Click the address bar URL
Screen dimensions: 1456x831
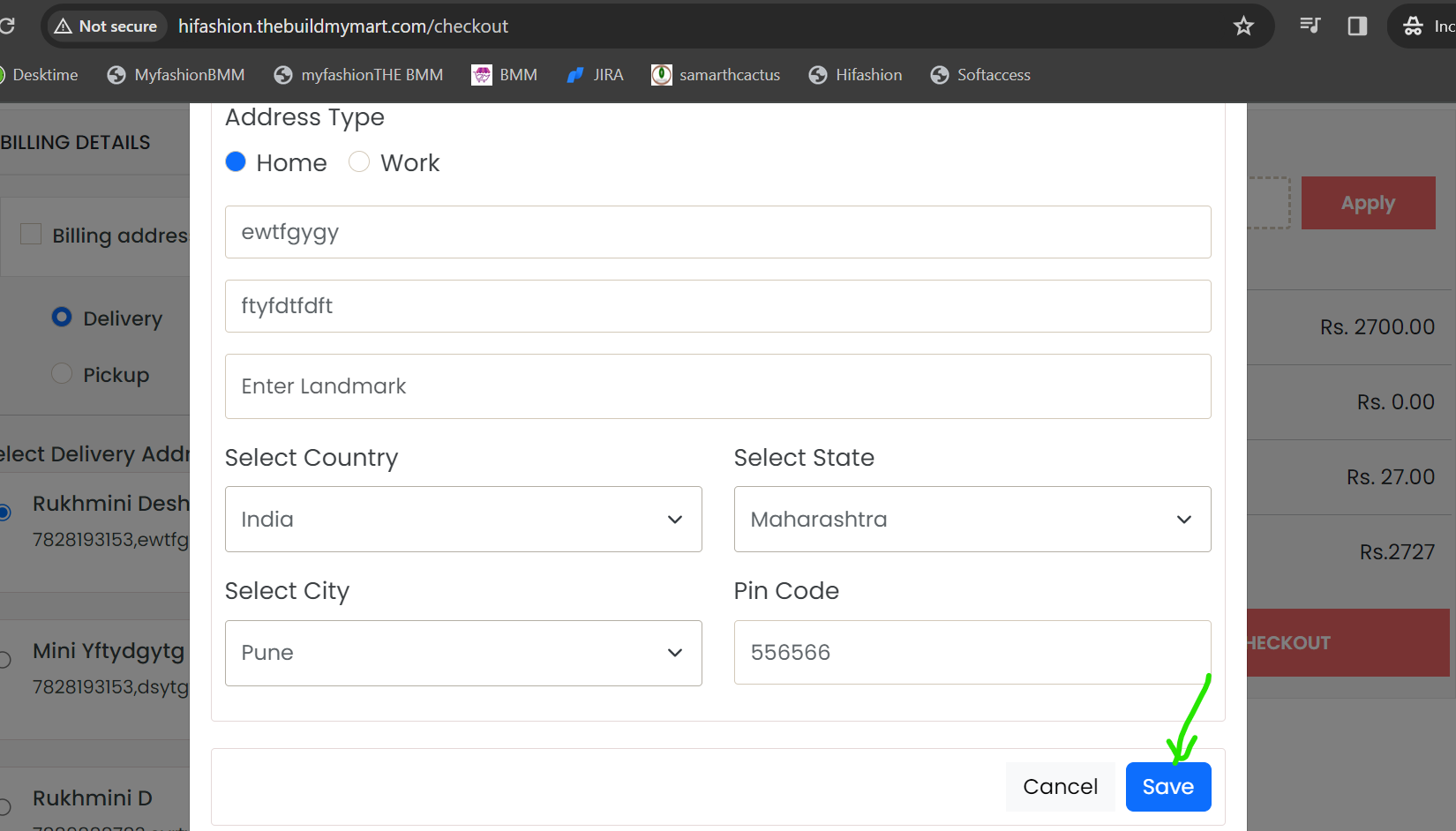pyautogui.click(x=343, y=26)
